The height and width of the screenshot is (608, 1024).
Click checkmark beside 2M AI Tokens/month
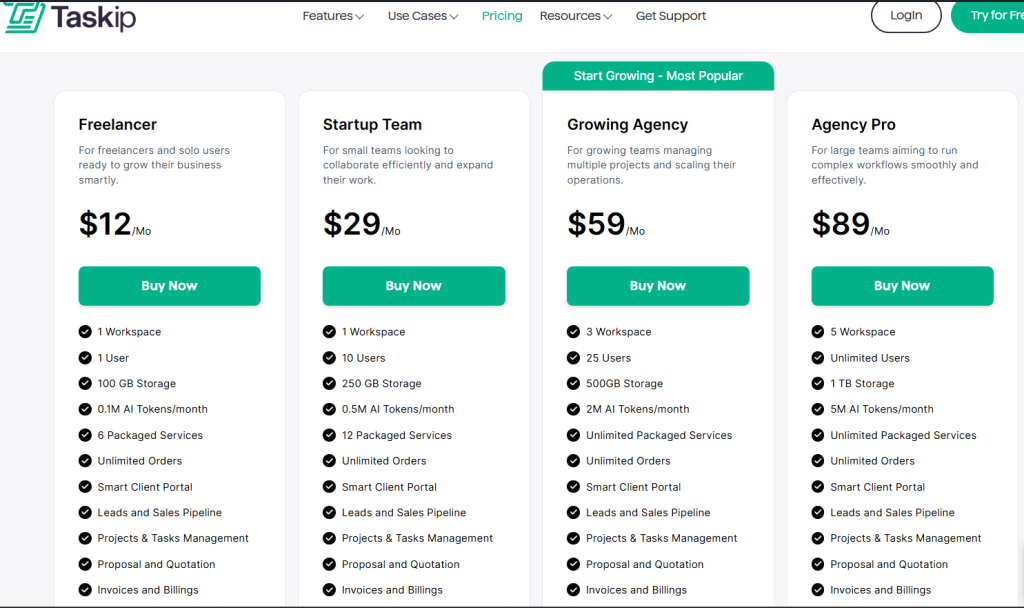573,409
